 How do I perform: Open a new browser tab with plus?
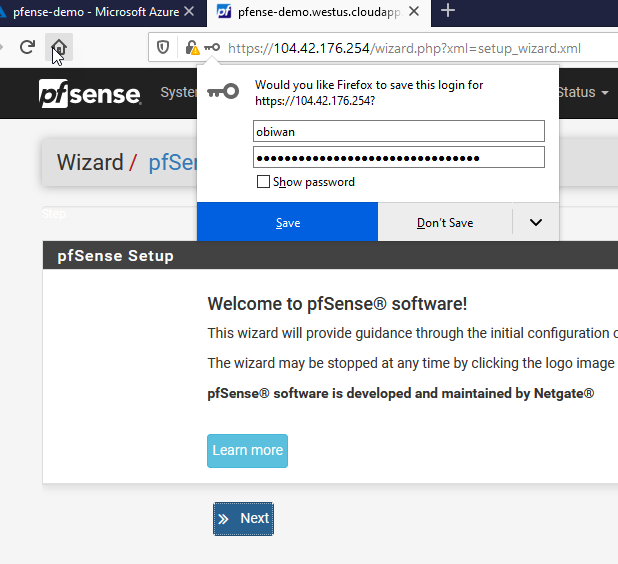point(448,11)
